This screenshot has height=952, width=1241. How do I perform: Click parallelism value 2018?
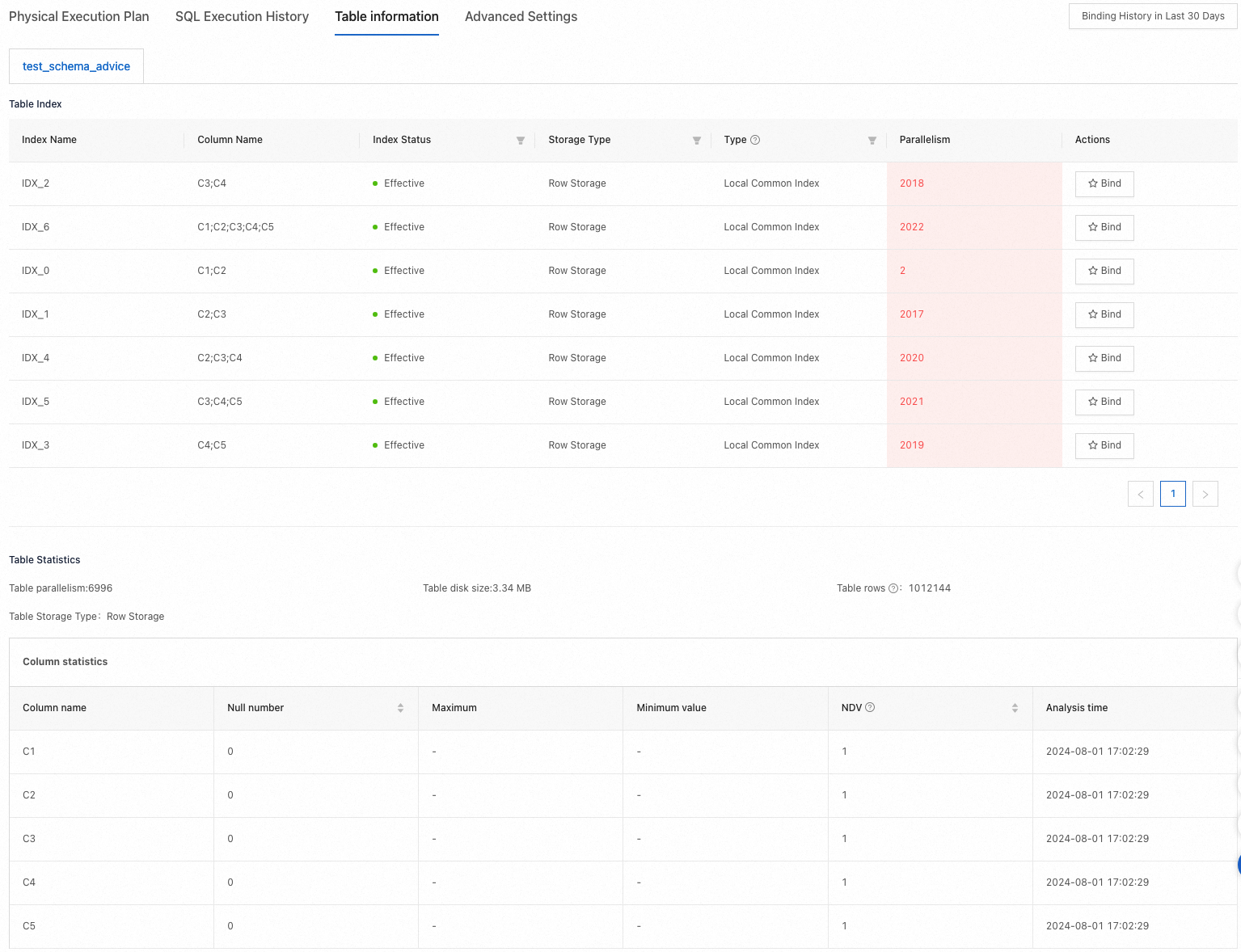pos(912,183)
